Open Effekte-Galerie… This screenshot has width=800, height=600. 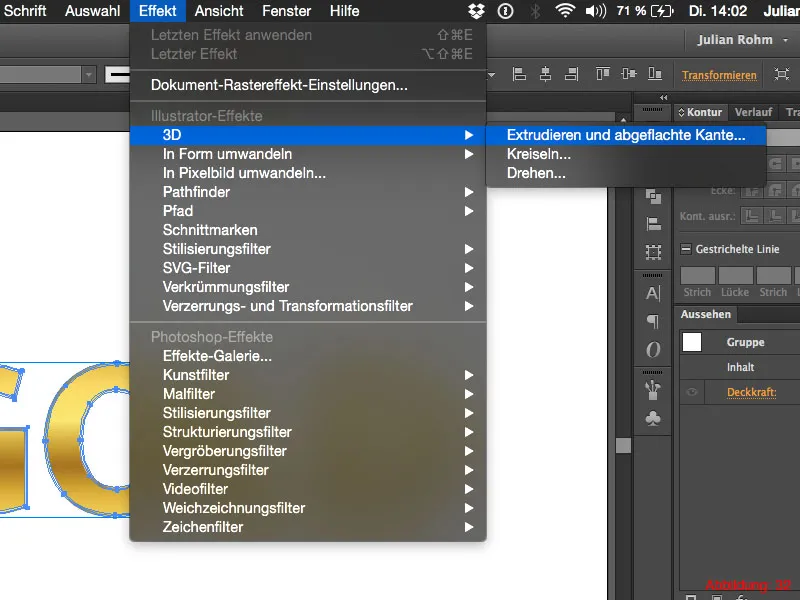click(x=308, y=356)
